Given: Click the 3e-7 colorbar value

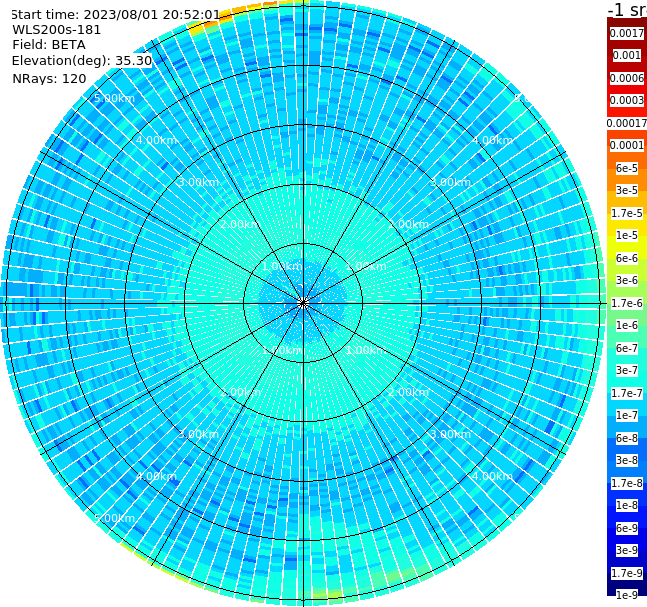Looking at the screenshot, I should [627, 370].
